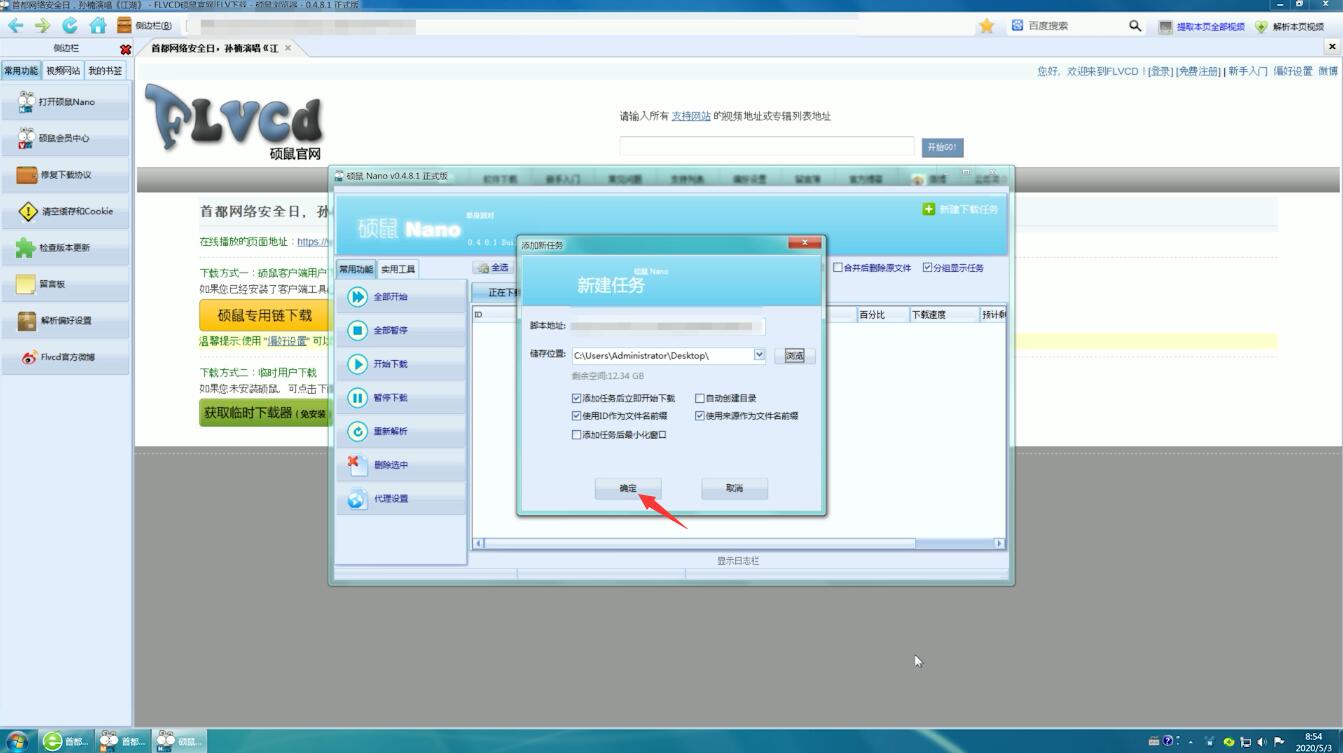Switch to Nano 实用工具 tab

pyautogui.click(x=398, y=269)
